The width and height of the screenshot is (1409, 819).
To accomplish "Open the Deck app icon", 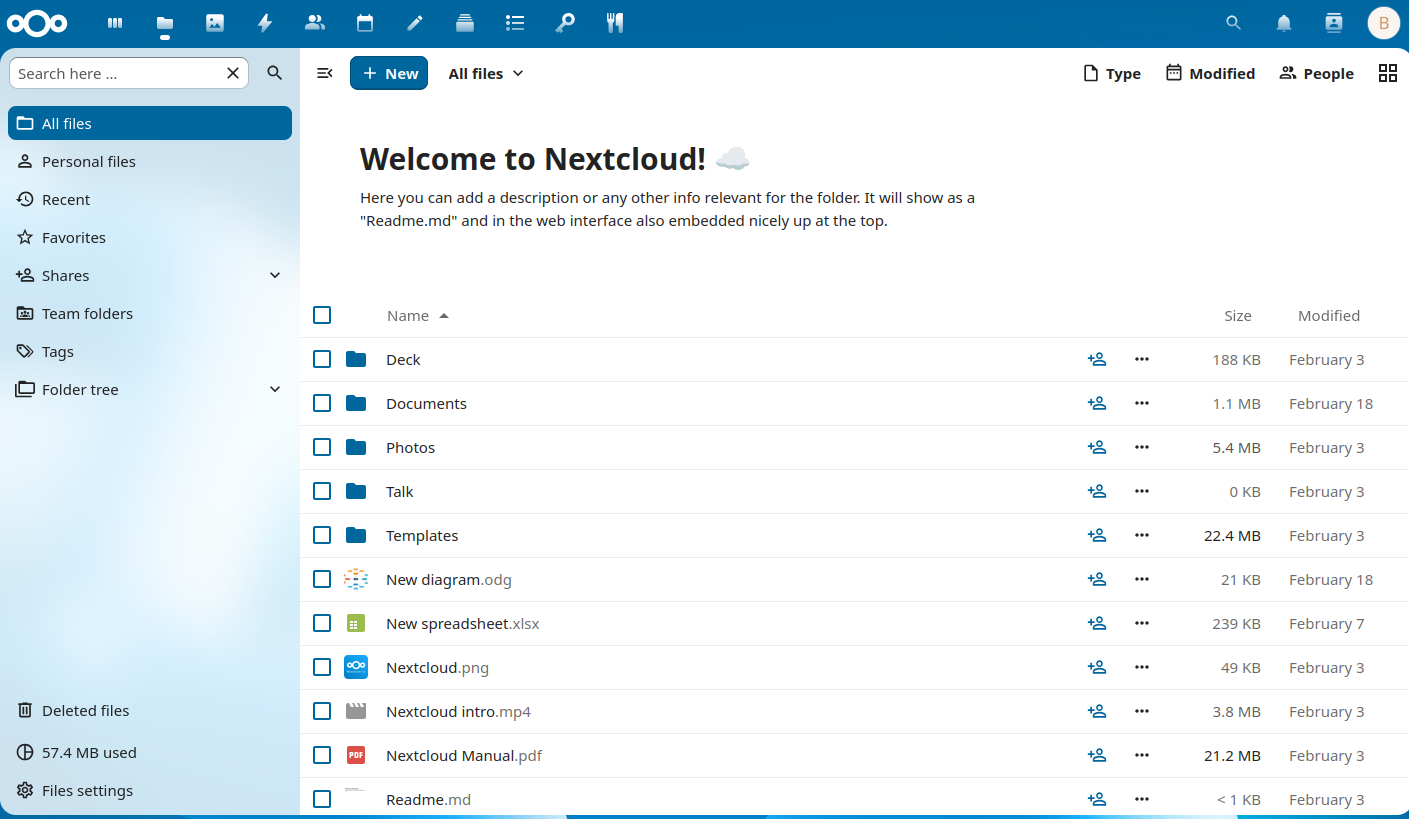I will click(x=465, y=23).
